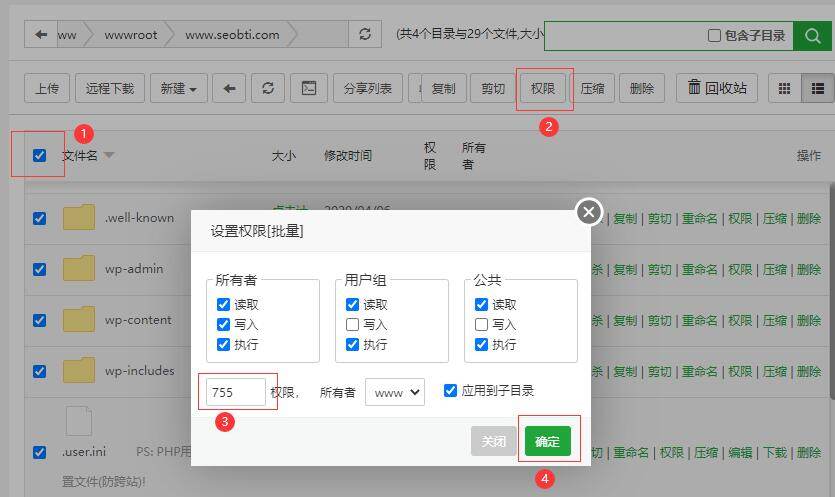Close the permission dialog with X icon
835x497 pixels.
pos(589,212)
